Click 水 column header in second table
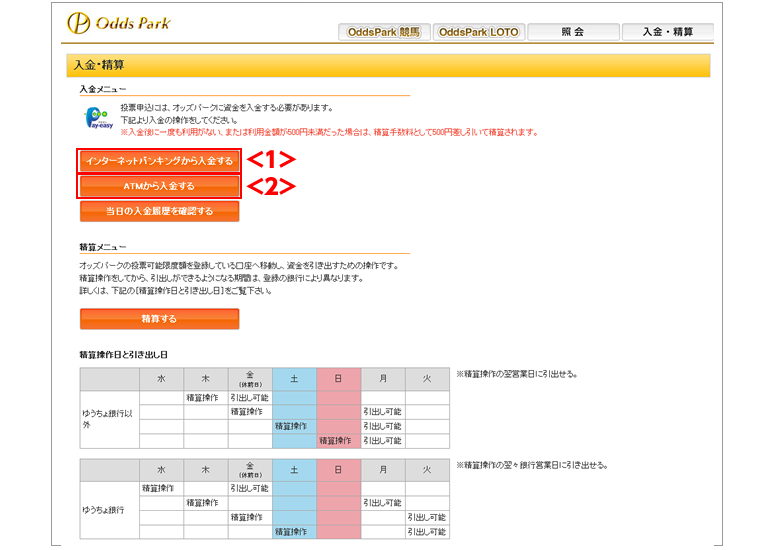Viewport: 770px width, 550px height. click(x=161, y=470)
